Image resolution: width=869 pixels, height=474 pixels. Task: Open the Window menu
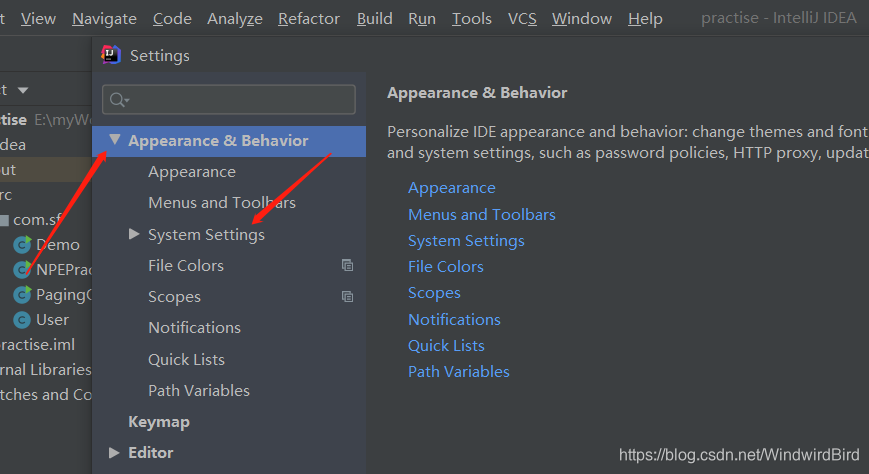582,19
